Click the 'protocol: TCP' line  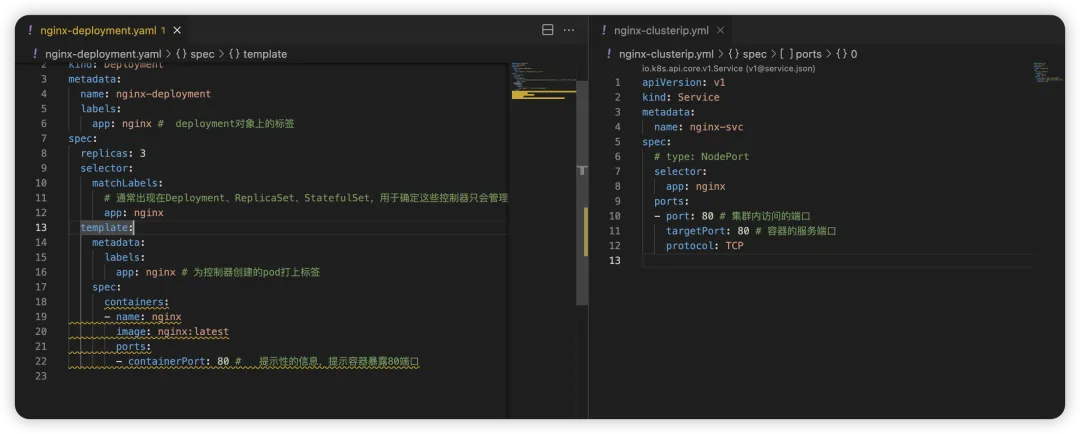click(x=705, y=245)
